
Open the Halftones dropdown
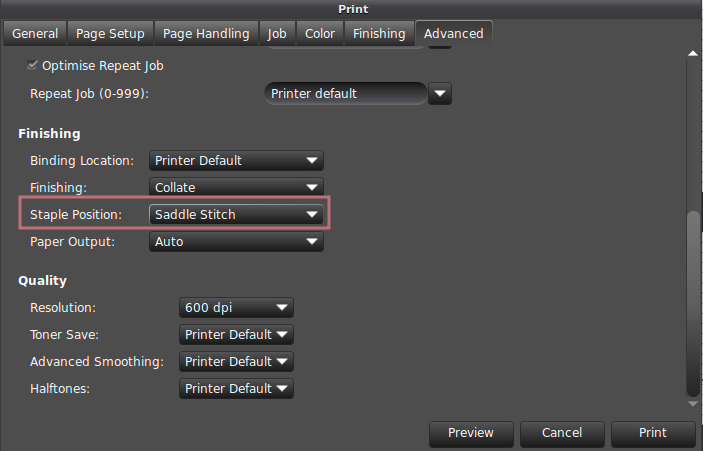coord(236,389)
